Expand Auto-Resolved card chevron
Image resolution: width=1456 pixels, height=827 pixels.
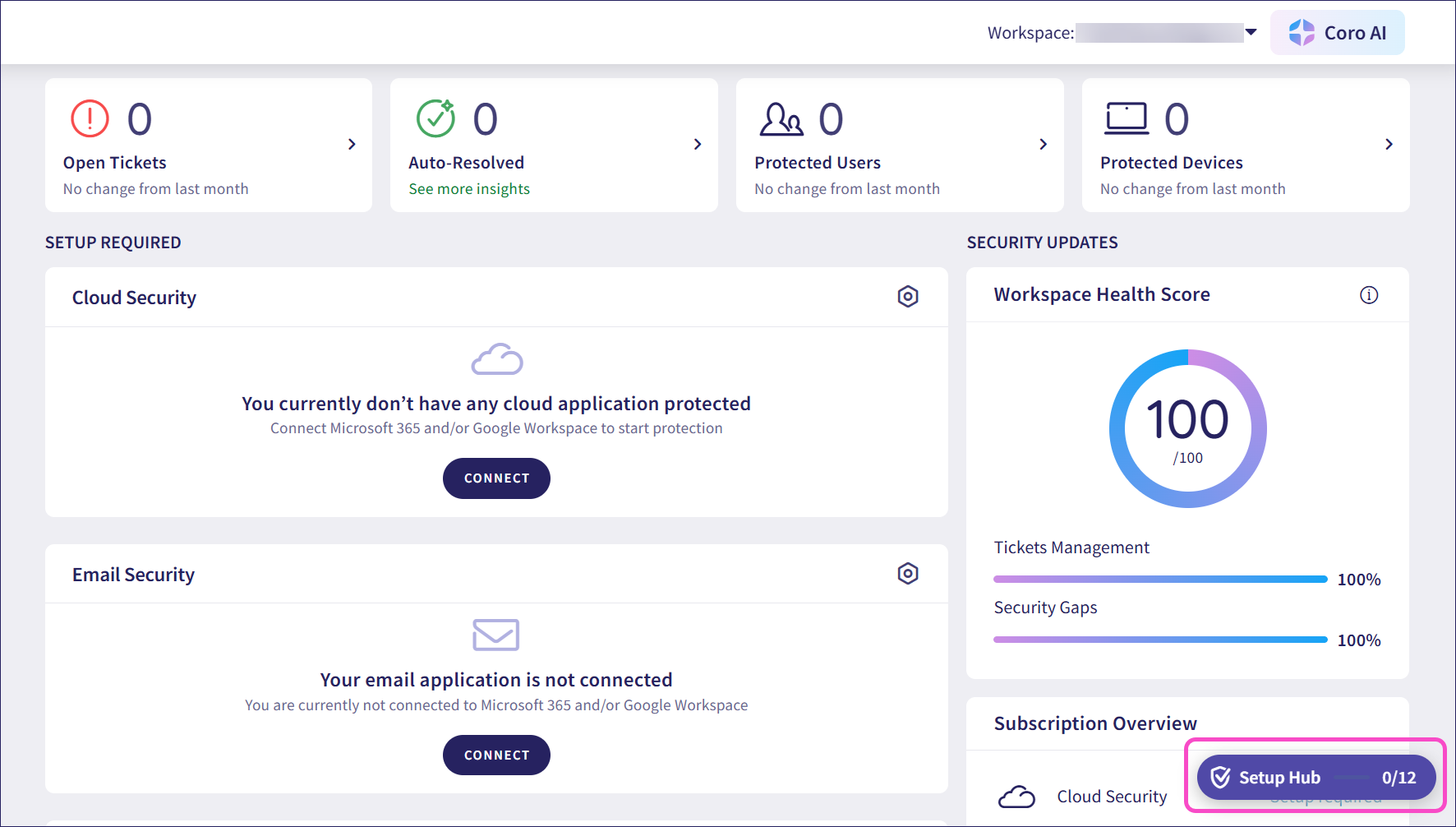tap(698, 145)
